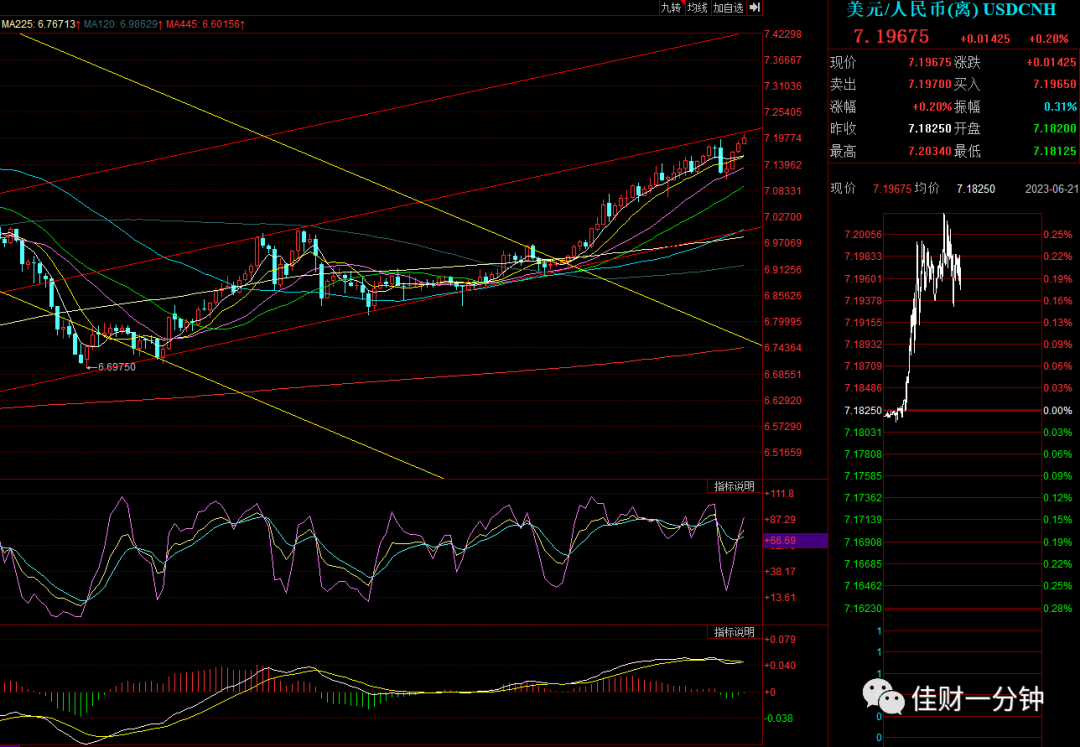Viewport: 1080px width, 747px height.
Task: Click the jump-to-latest arrow icon
Action: tap(754, 8)
